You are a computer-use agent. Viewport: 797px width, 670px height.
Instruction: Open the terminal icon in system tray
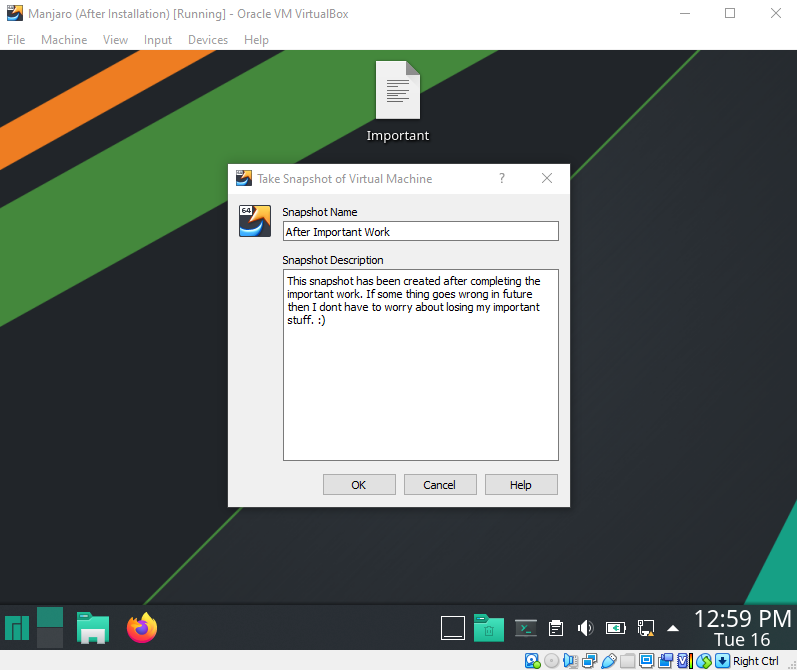click(526, 628)
